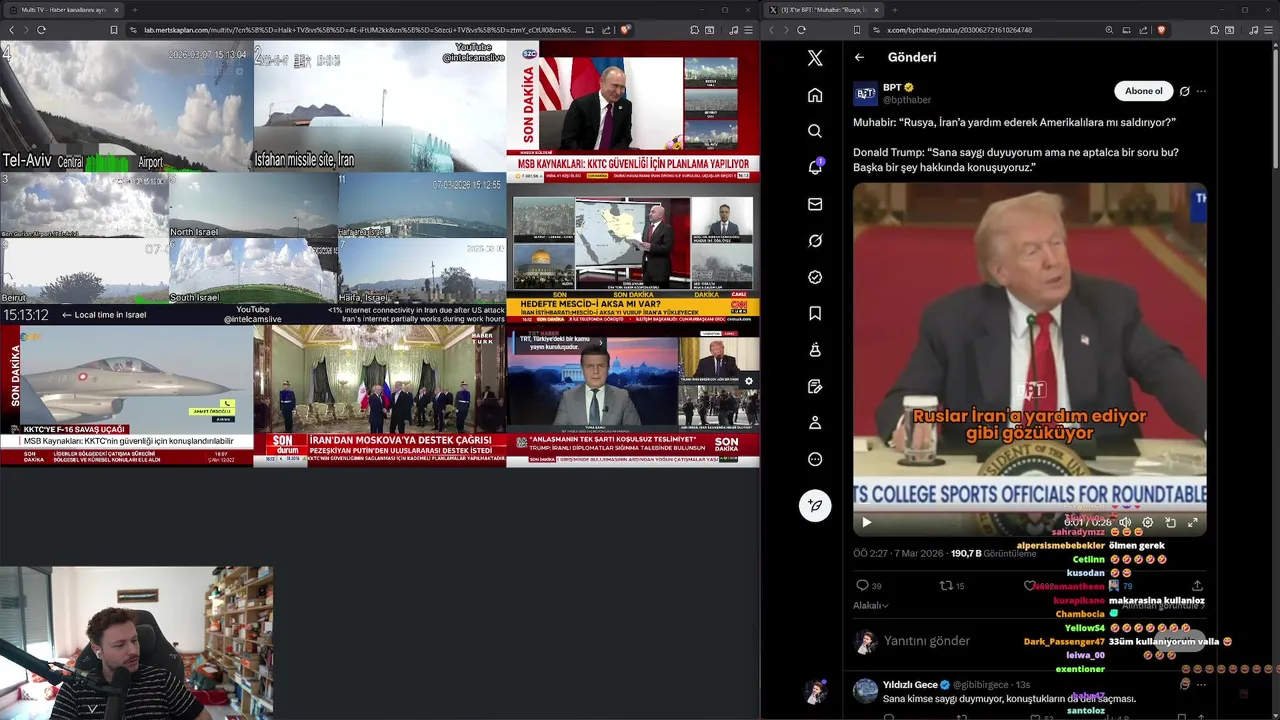Open Profile icon in X sidebar
Image resolution: width=1280 pixels, height=720 pixels.
coord(815,423)
